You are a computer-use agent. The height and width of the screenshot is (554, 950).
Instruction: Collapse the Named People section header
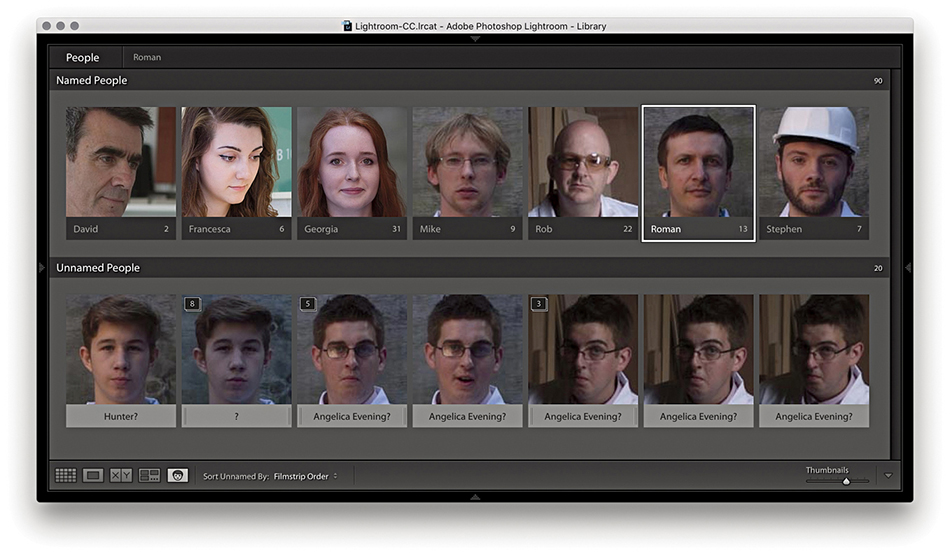pos(92,80)
